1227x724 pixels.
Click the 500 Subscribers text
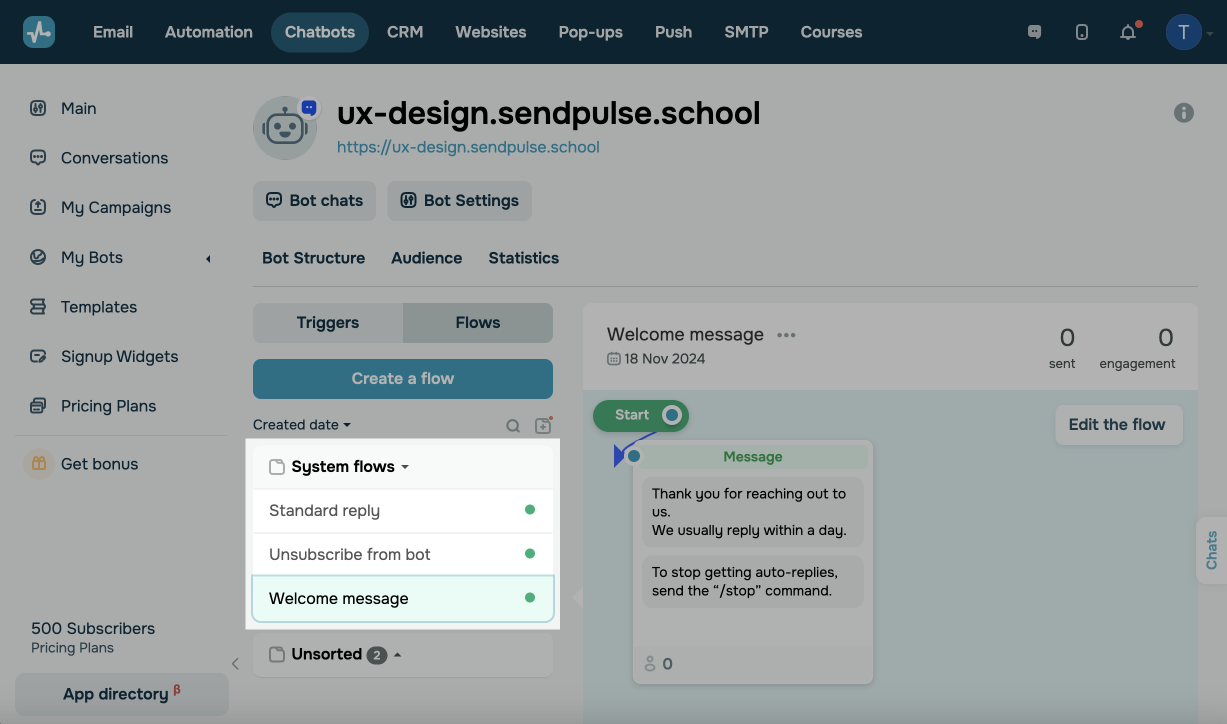click(x=93, y=629)
